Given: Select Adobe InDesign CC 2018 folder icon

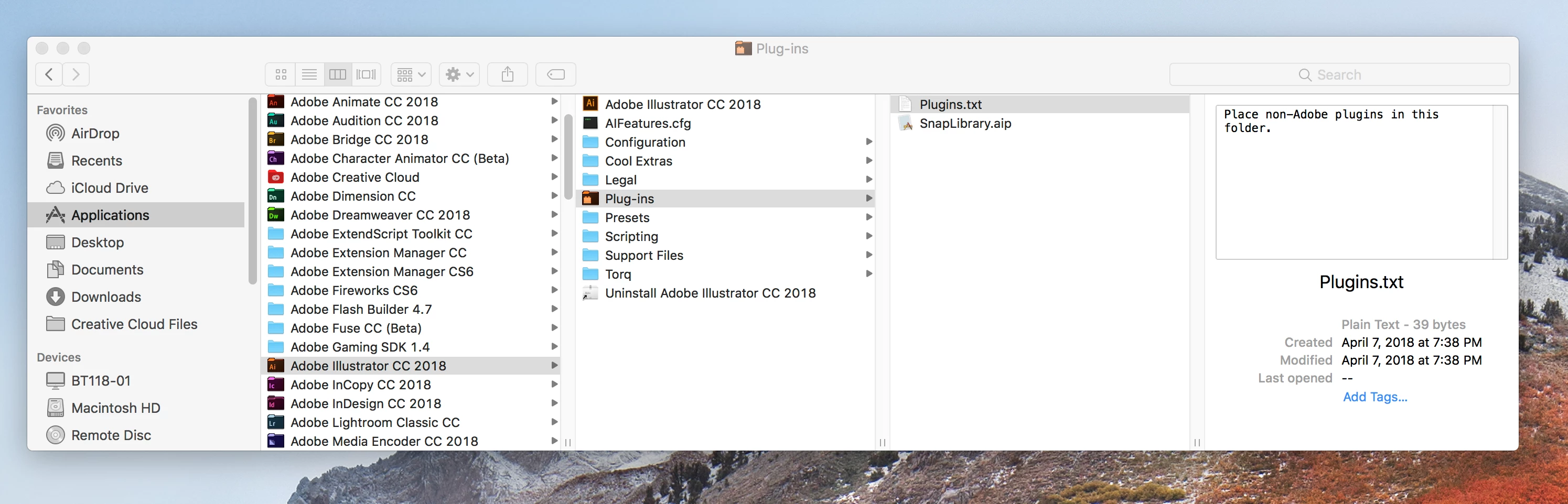Looking at the screenshot, I should (x=276, y=404).
